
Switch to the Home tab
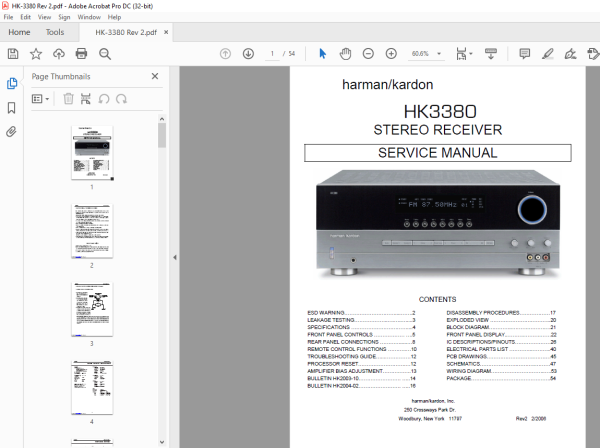click(19, 32)
